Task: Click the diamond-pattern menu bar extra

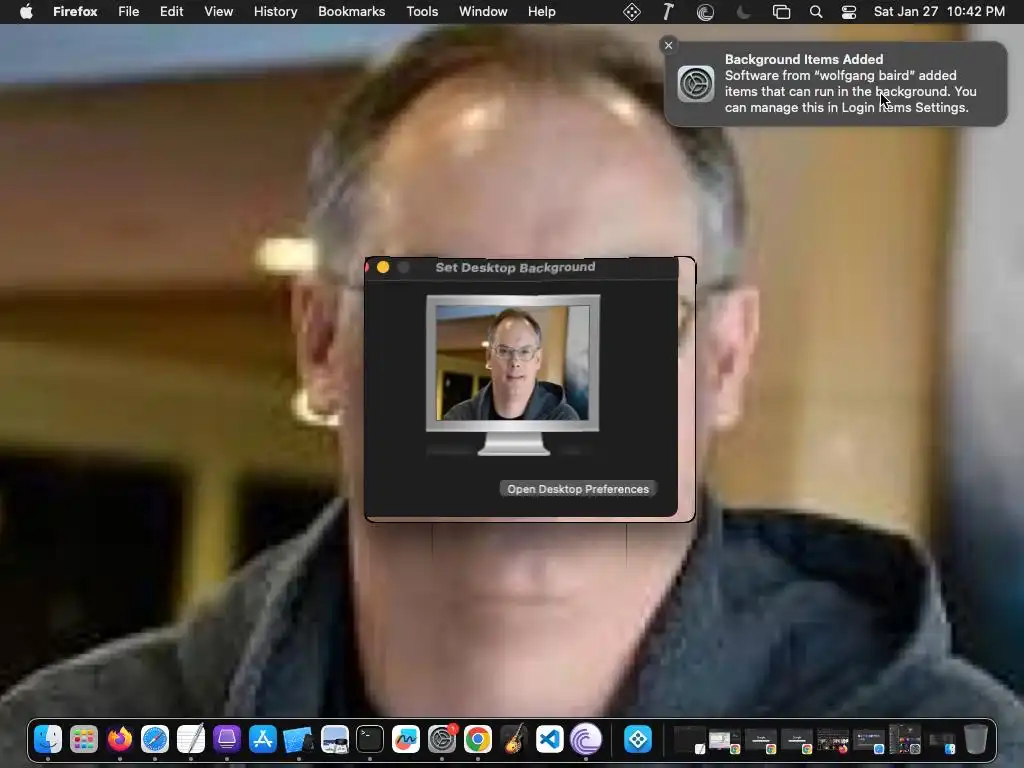Action: pos(632,12)
